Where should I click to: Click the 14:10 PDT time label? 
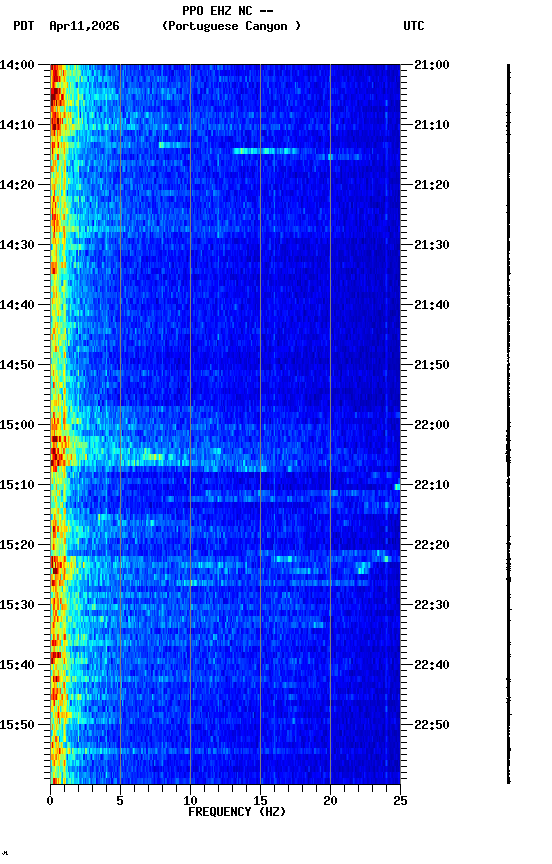pyautogui.click(x=17, y=125)
